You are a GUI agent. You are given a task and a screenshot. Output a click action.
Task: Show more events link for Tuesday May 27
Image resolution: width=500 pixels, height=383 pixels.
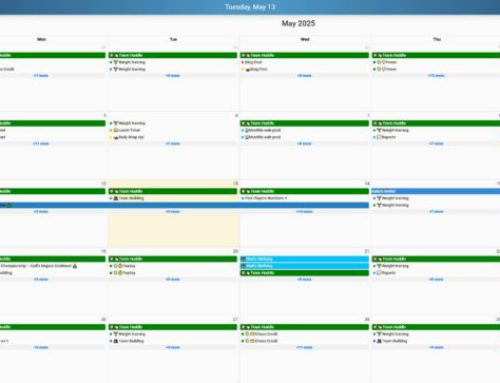coord(173,347)
